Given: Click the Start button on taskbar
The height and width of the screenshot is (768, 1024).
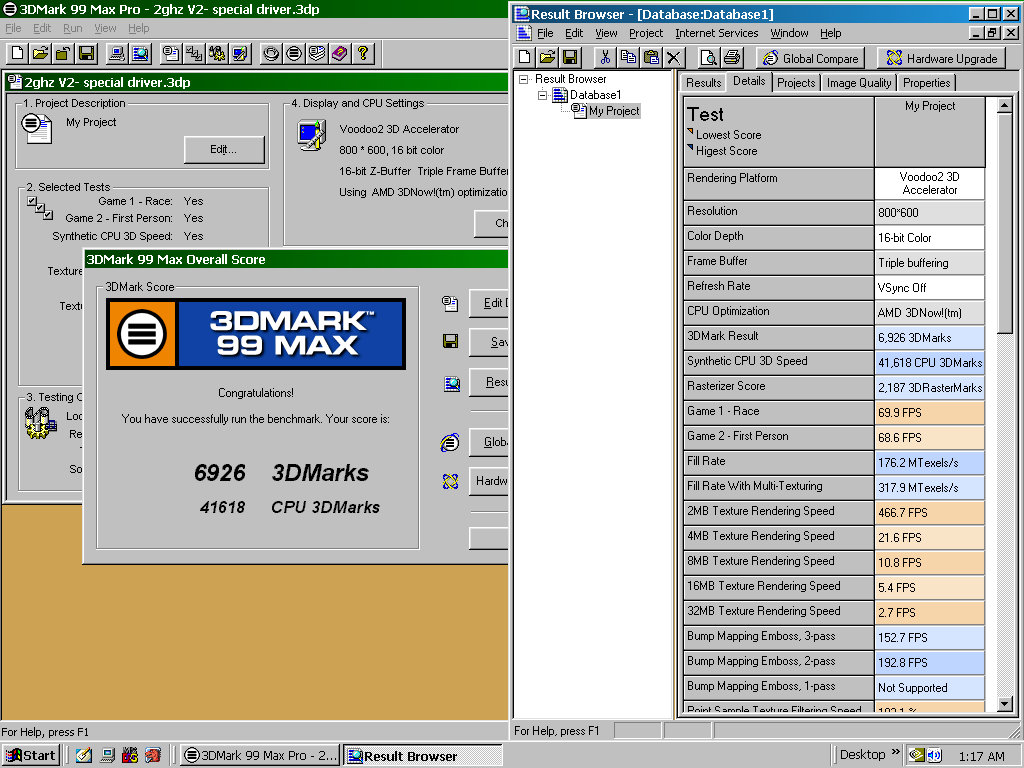Looking at the screenshot, I should 31,756.
